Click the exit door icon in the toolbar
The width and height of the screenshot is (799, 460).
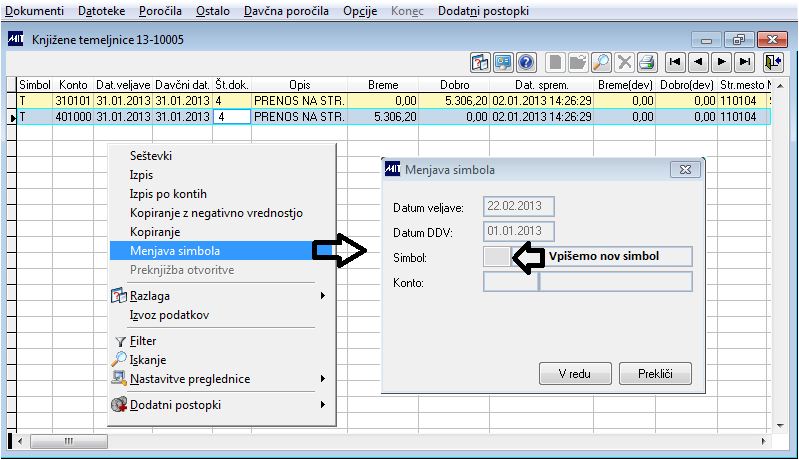pos(773,62)
